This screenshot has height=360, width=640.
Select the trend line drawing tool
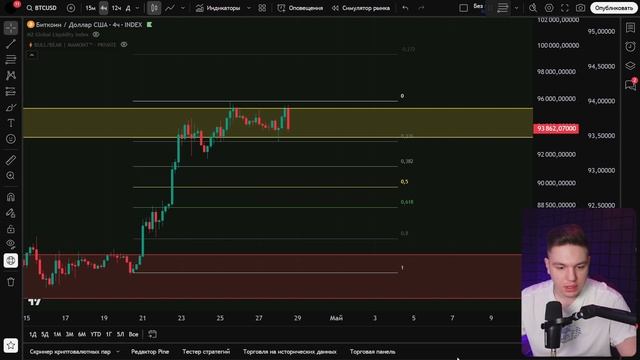(x=11, y=44)
